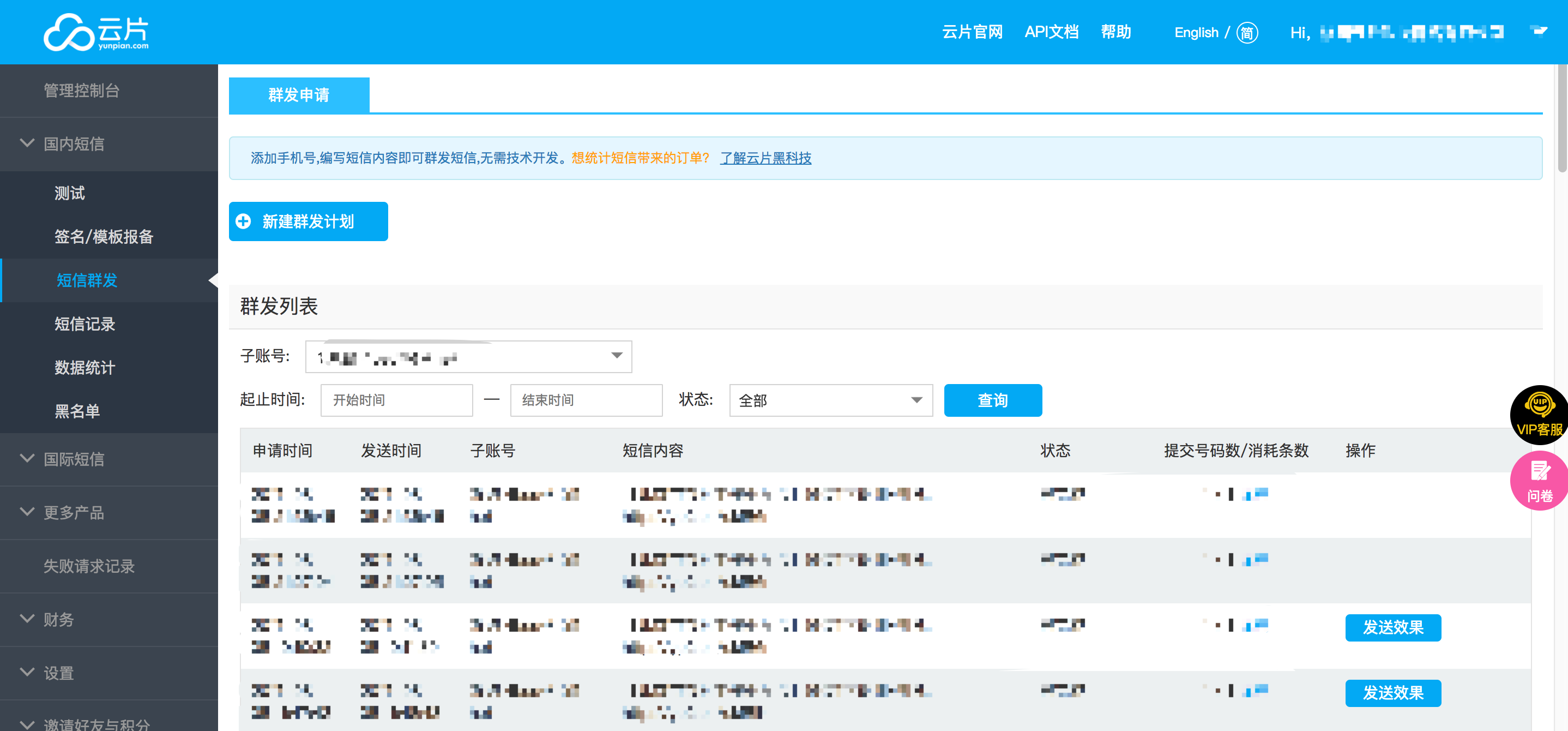Expand the 更多产品 section
Screen dimensions: 1568x731
[109, 512]
